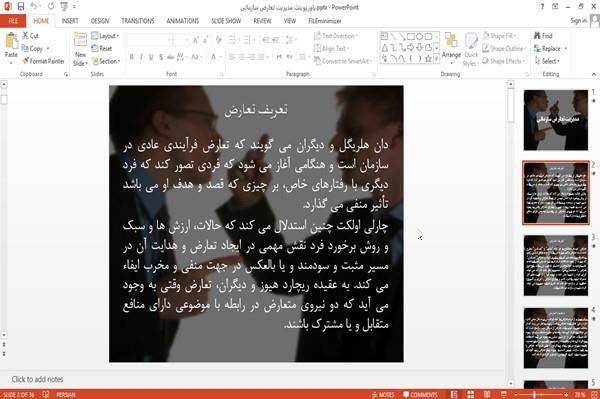Toggle text Shadow formatting
Viewport: 600px width, 399px height.
(161, 57)
